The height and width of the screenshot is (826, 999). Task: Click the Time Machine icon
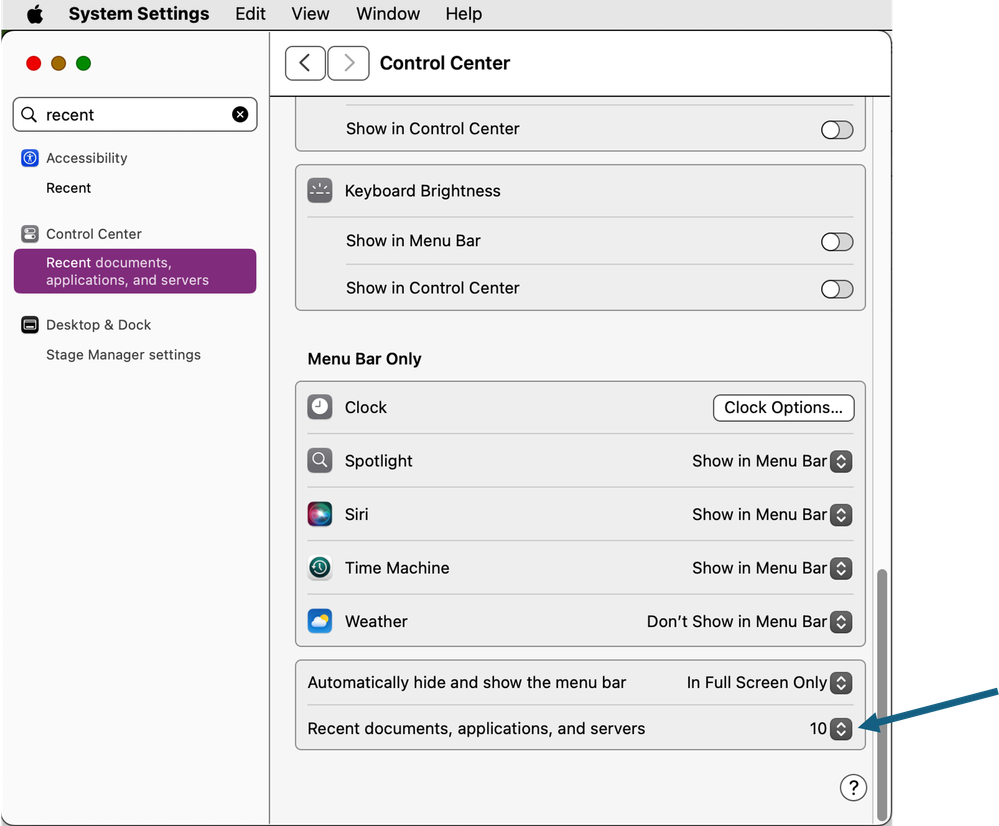[320, 568]
